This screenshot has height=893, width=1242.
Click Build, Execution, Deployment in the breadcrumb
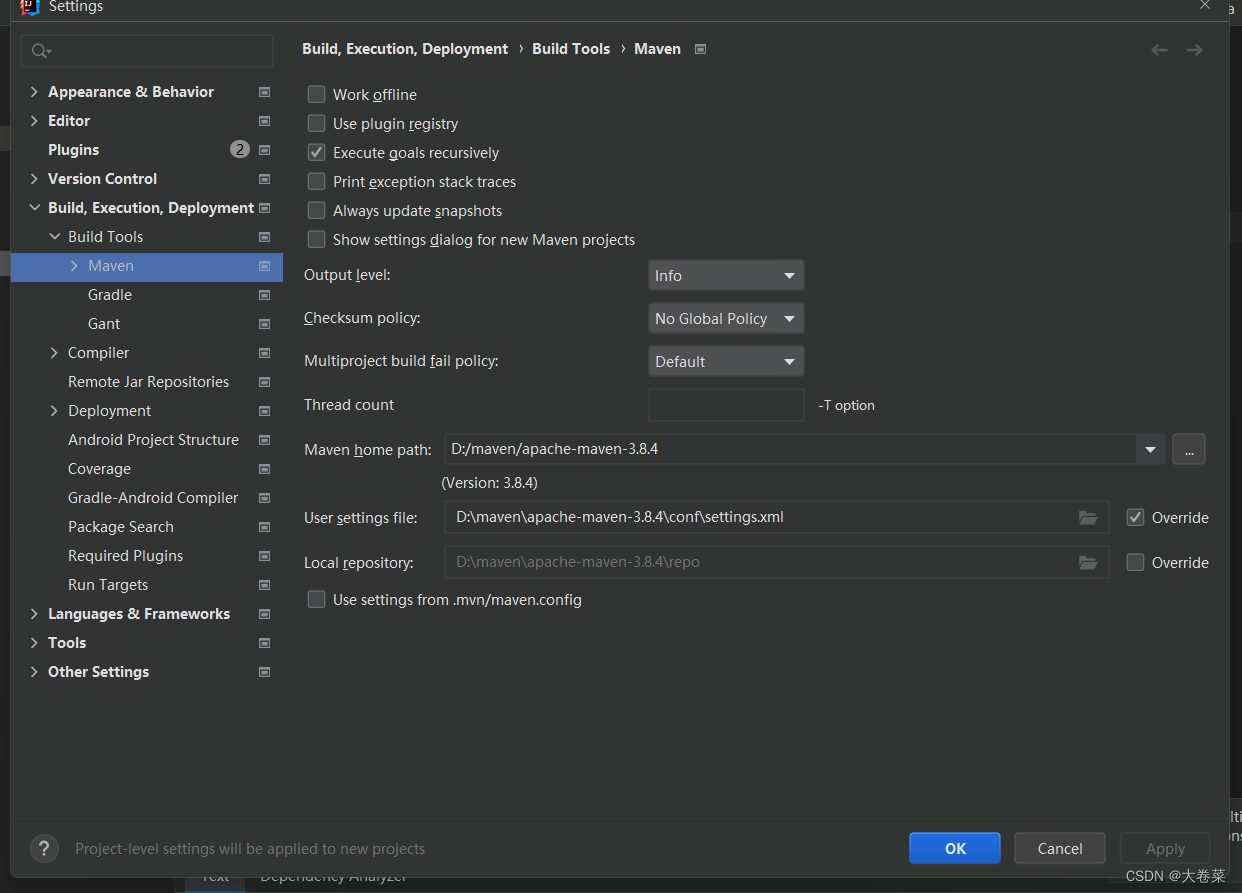point(405,49)
